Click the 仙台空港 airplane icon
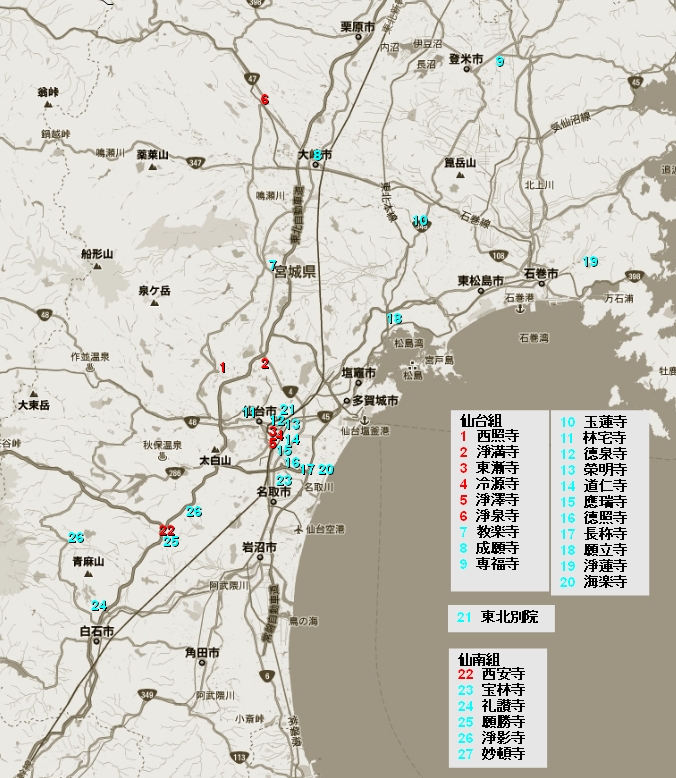 (299, 529)
